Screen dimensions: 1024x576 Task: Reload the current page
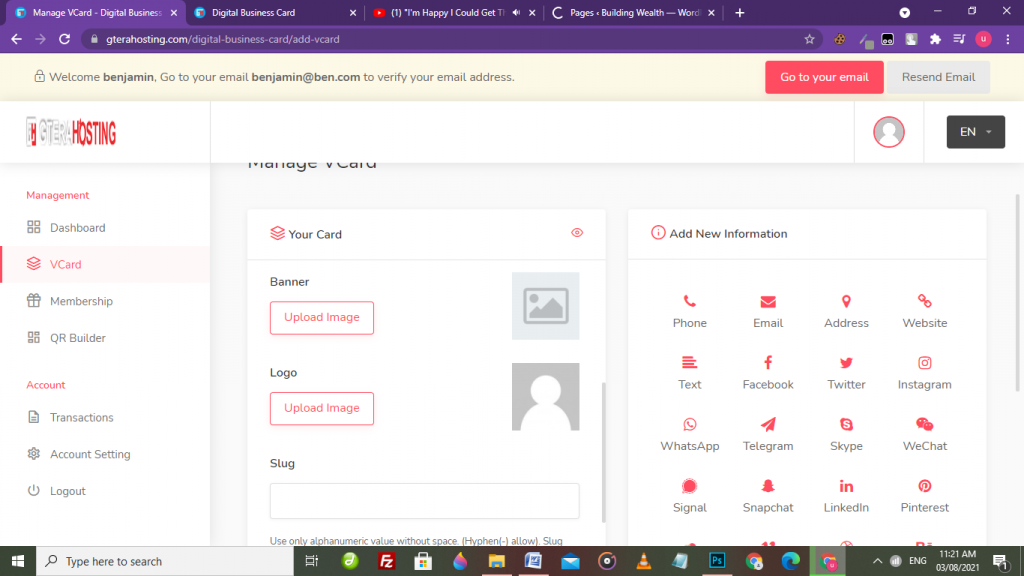click(x=64, y=39)
